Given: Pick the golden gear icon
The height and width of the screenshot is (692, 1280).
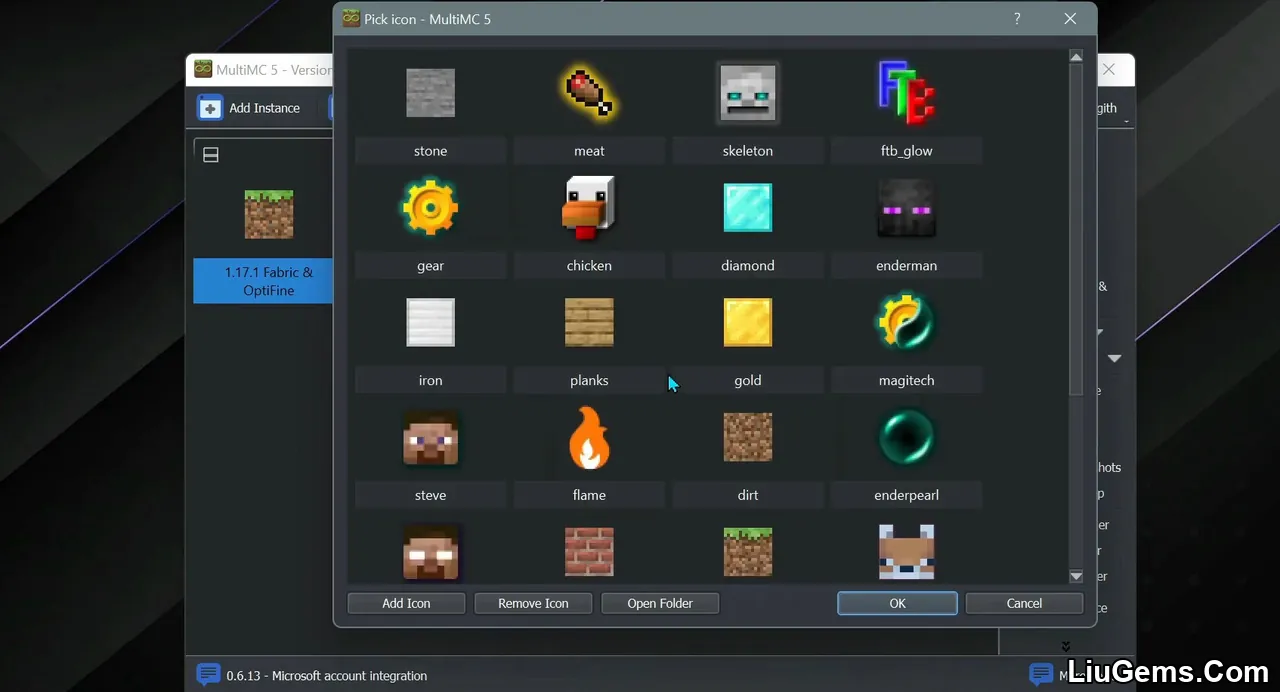Looking at the screenshot, I should pos(430,208).
